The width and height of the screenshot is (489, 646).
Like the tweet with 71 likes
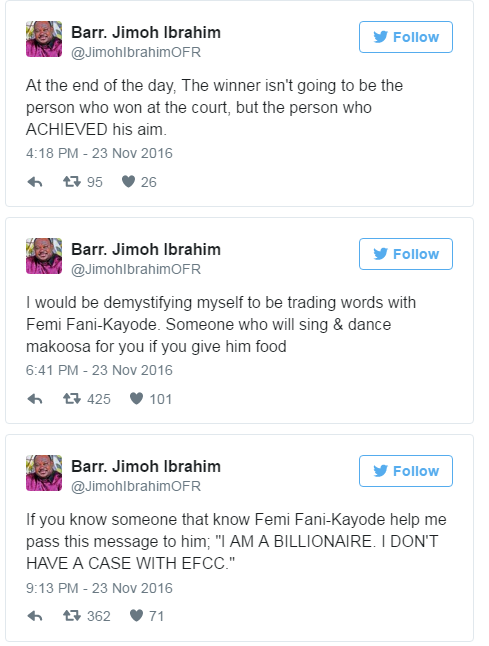click(x=136, y=616)
